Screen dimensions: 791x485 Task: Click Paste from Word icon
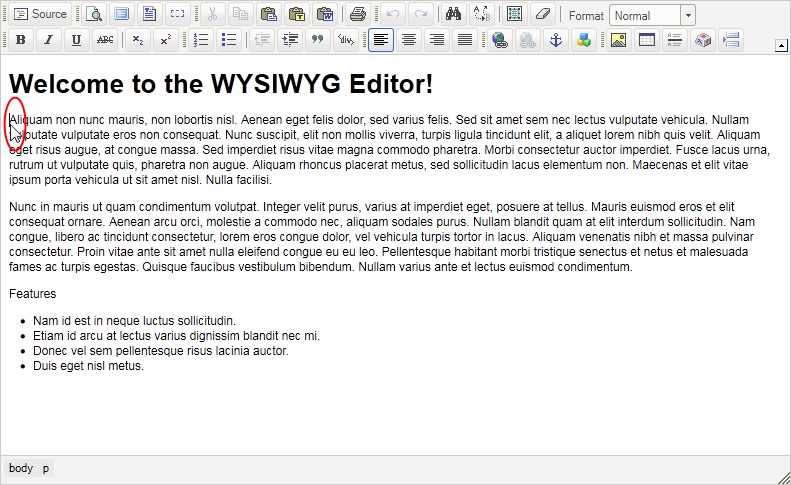[325, 14]
